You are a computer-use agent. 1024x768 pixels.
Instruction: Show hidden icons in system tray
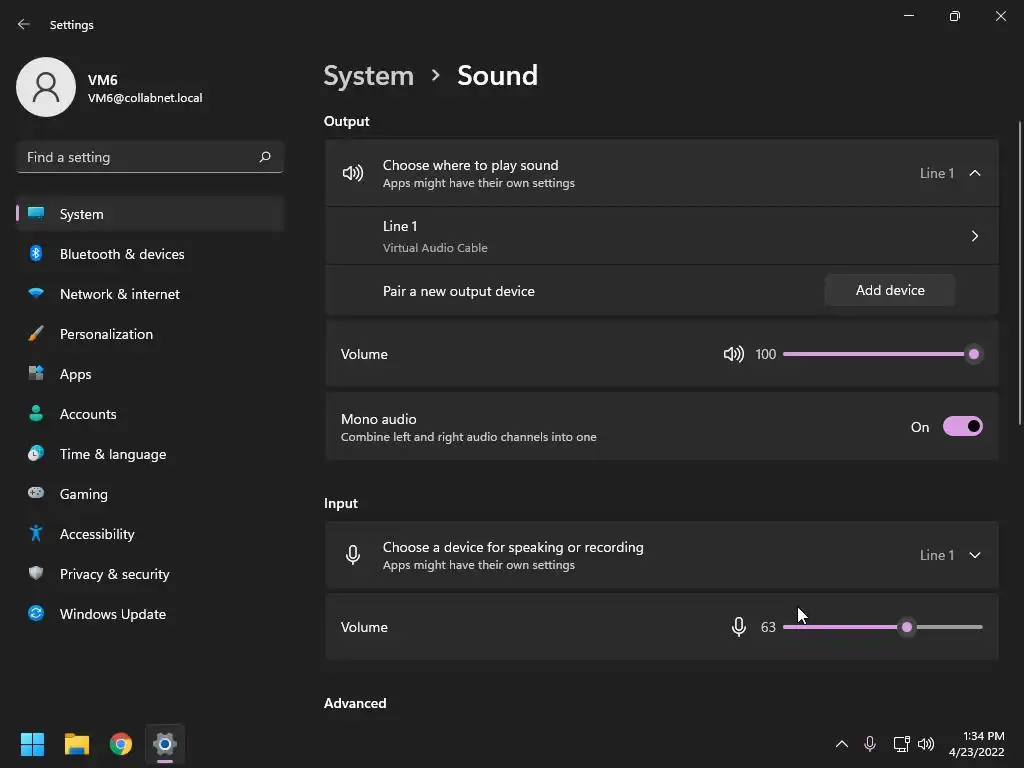point(841,744)
